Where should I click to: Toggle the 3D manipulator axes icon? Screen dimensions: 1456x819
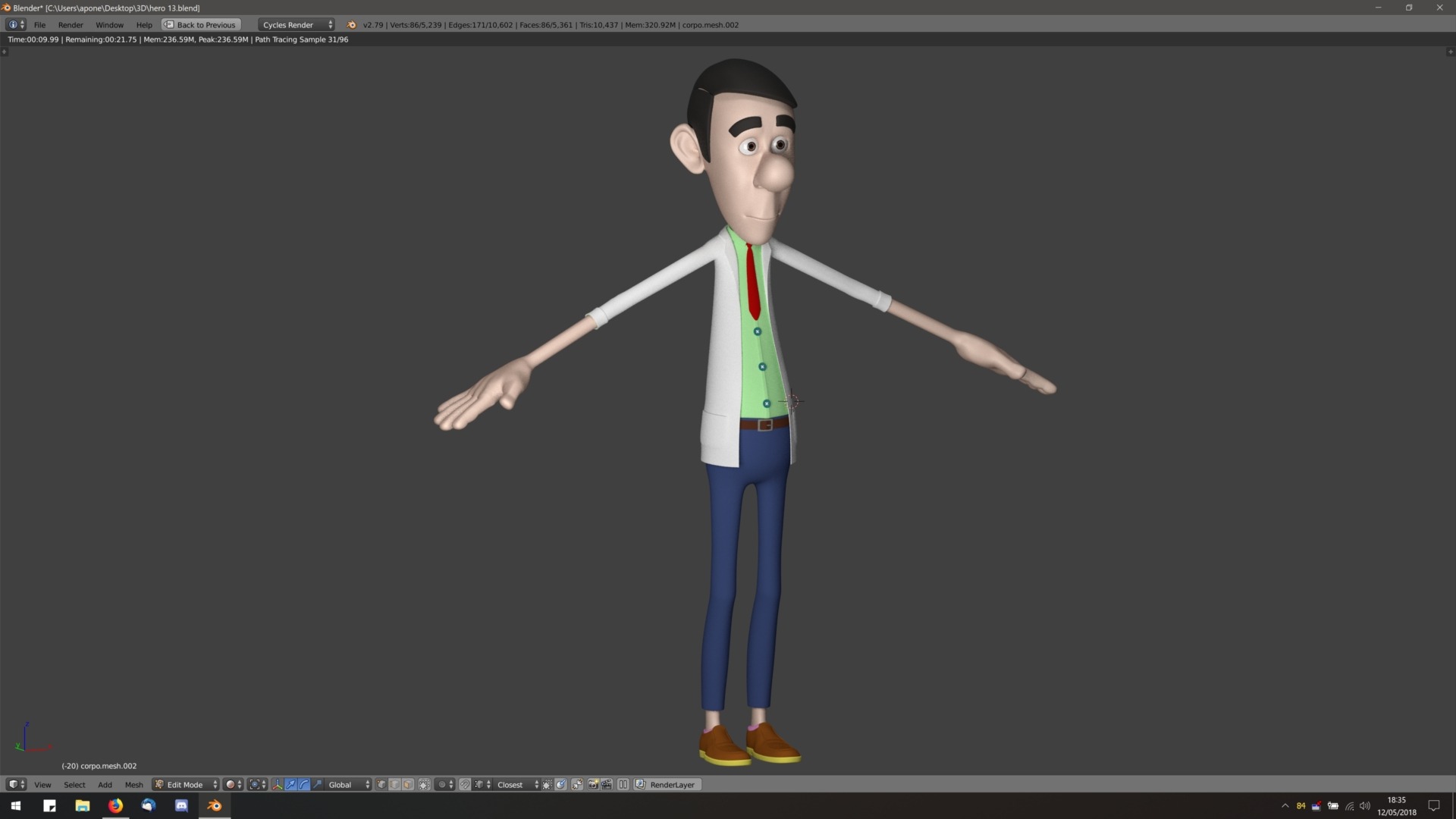pyautogui.click(x=278, y=785)
